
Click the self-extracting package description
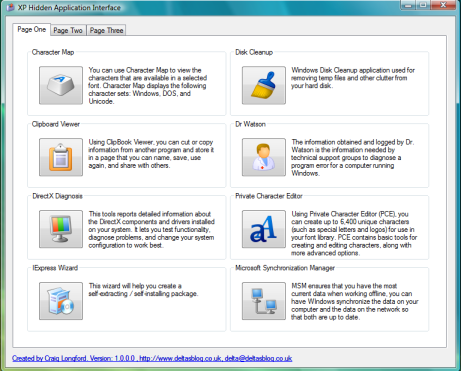pyautogui.click(x=143, y=290)
